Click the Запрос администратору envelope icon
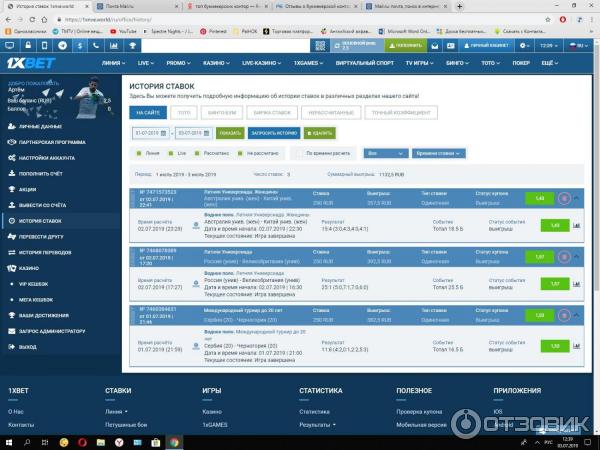The image size is (600, 450). click(x=9, y=330)
